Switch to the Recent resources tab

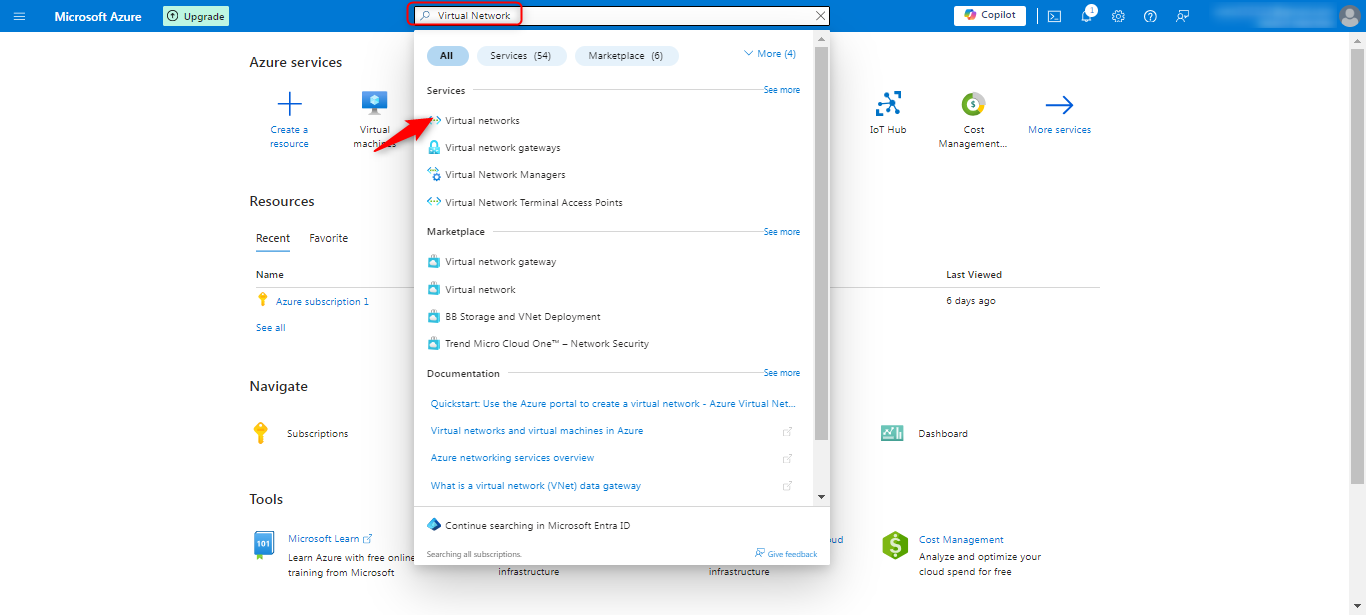pyautogui.click(x=273, y=238)
